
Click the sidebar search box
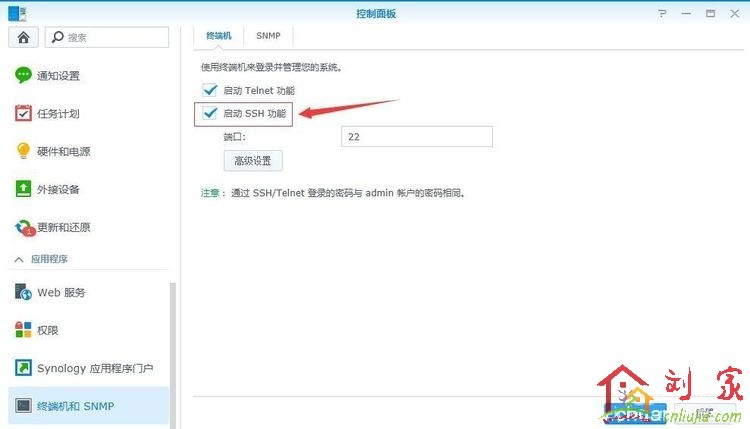[x=107, y=36]
